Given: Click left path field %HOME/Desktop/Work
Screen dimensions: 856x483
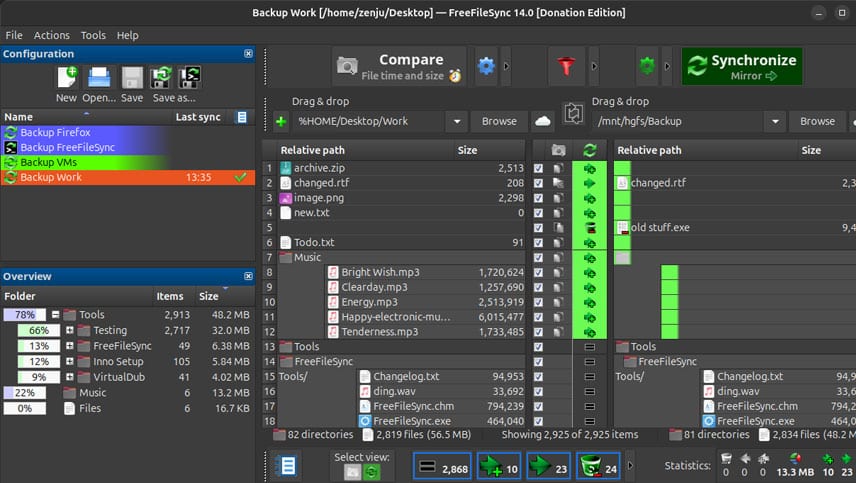Looking at the screenshot, I should pos(370,121).
